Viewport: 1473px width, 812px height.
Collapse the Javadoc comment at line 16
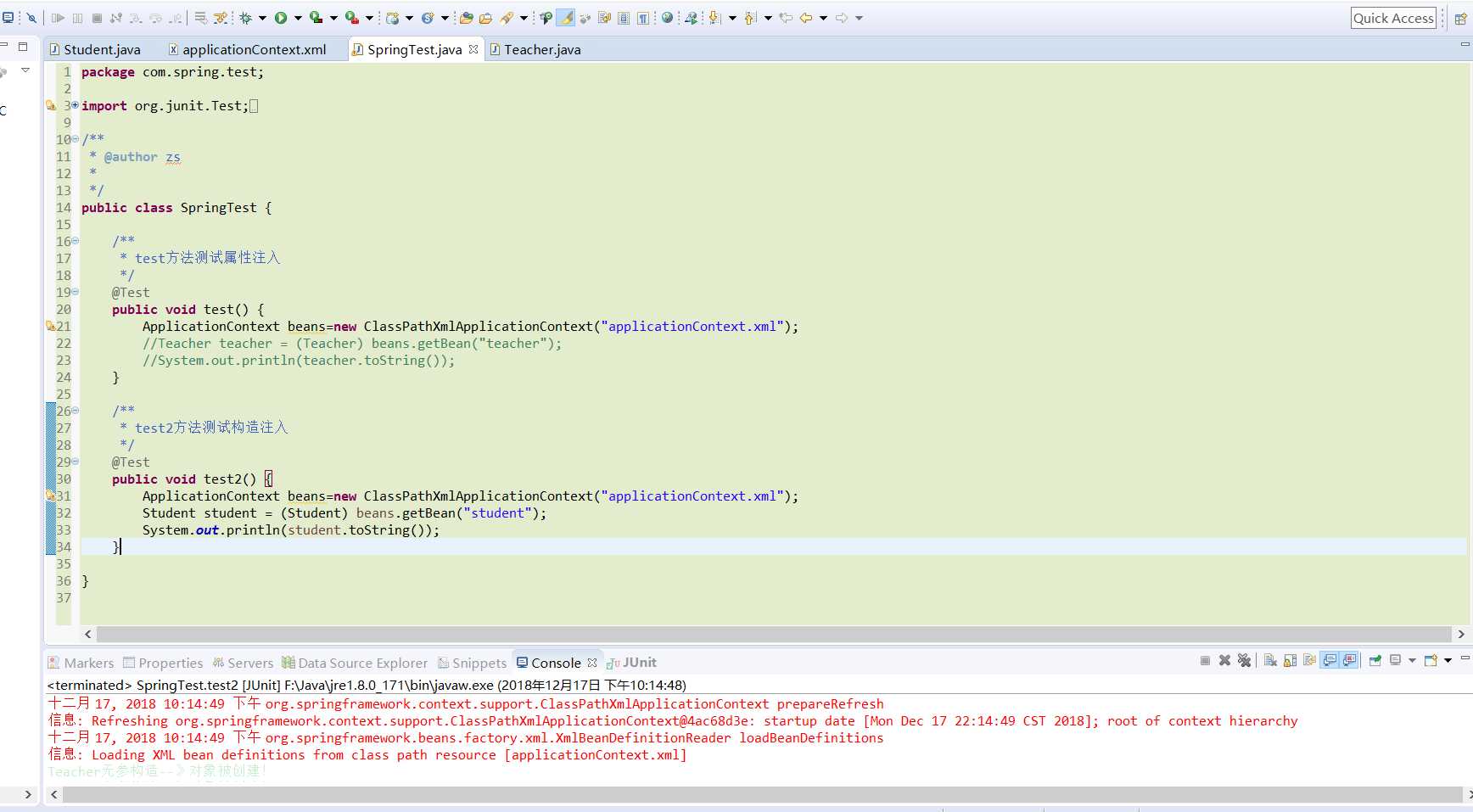[75, 241]
